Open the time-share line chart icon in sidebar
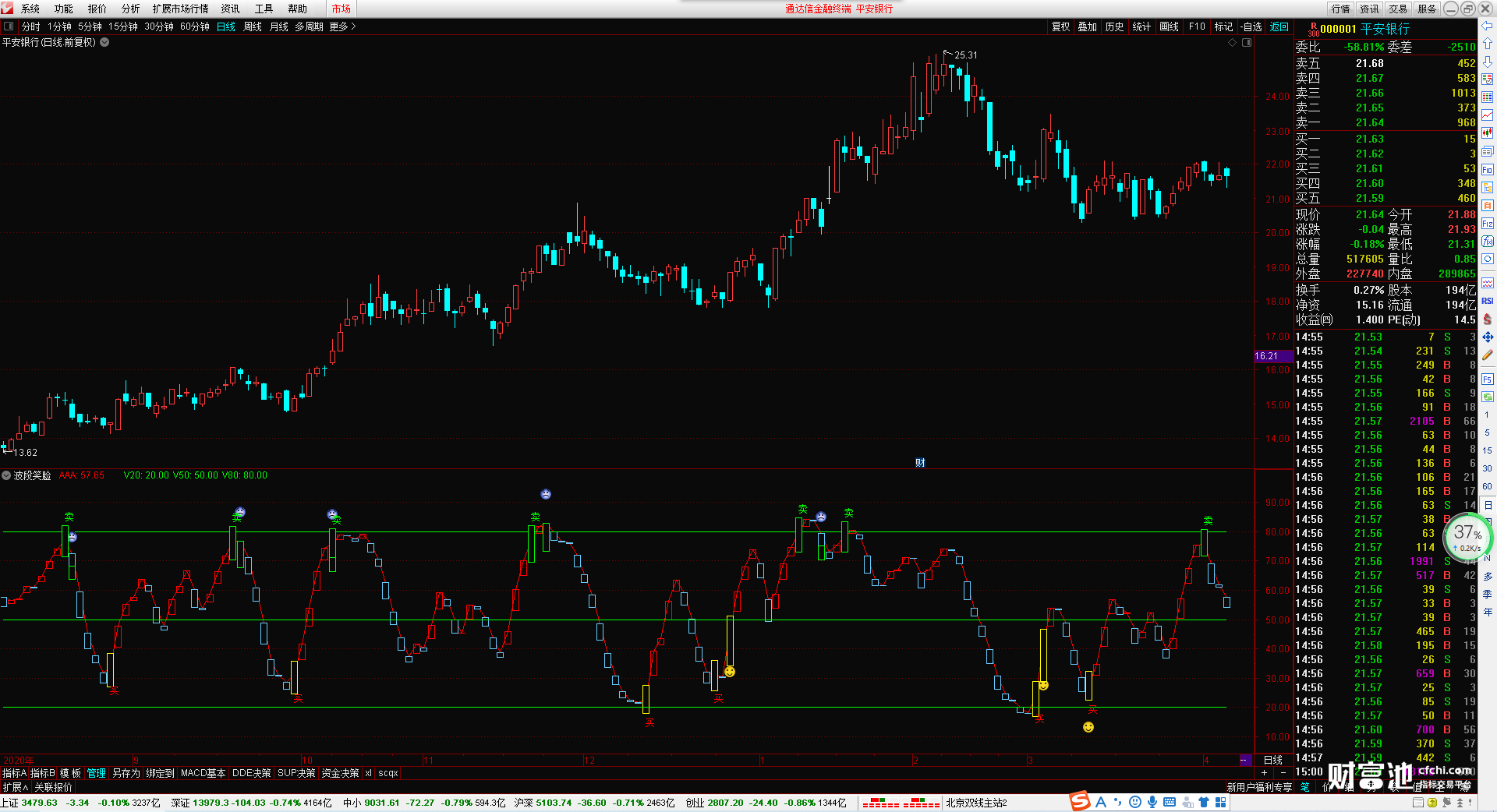 coord(1487,115)
